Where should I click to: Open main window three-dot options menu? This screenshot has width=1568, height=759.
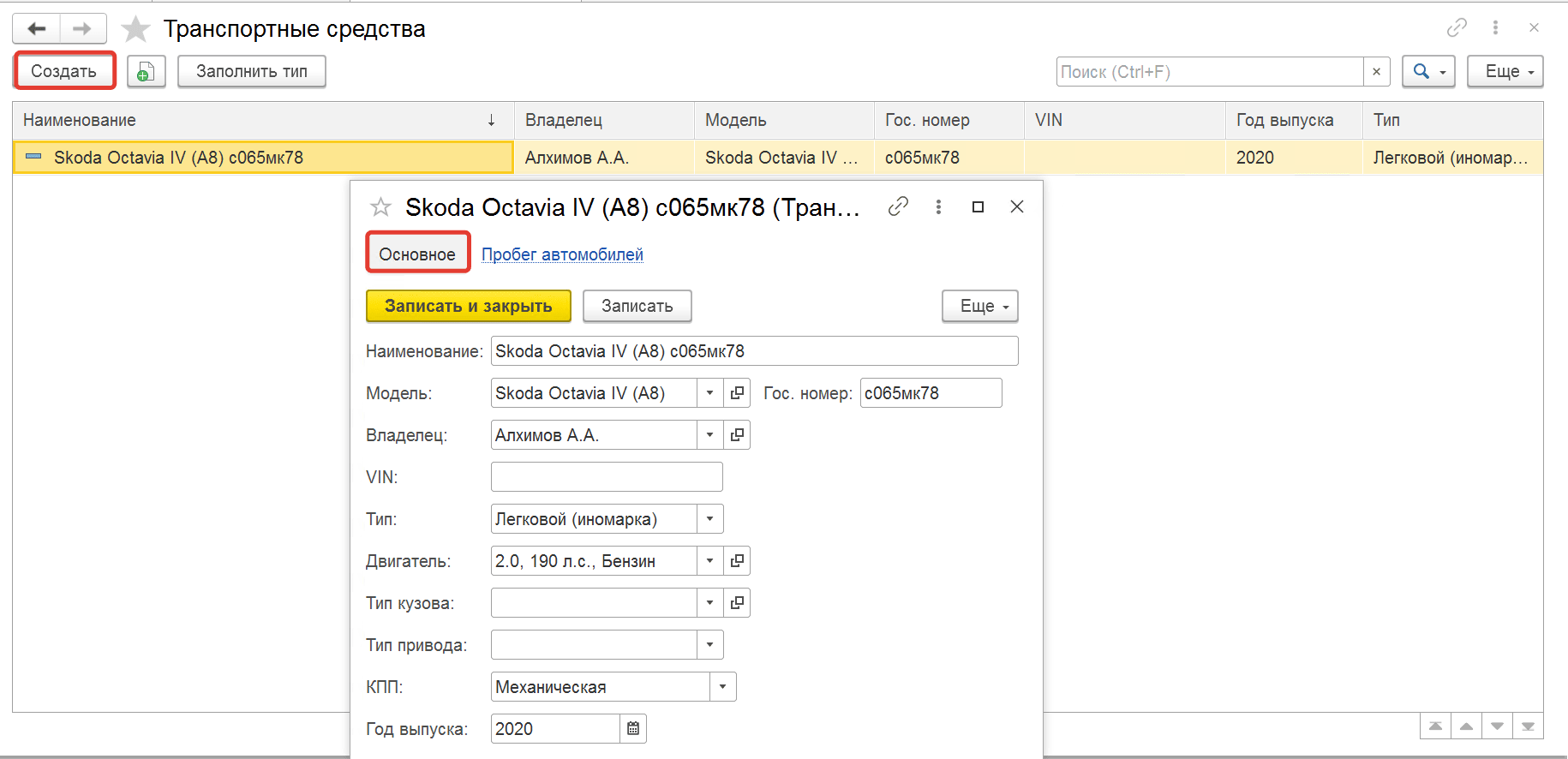1495,28
